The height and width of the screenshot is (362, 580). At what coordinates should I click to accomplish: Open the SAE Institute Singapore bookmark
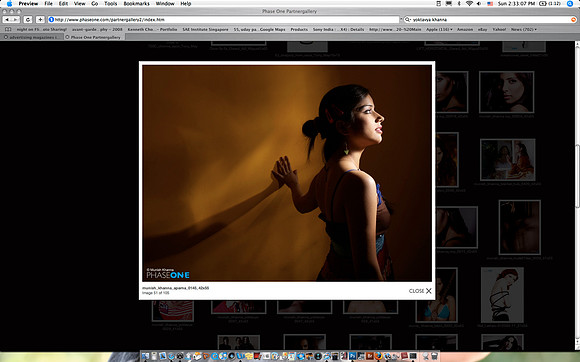[205, 29]
